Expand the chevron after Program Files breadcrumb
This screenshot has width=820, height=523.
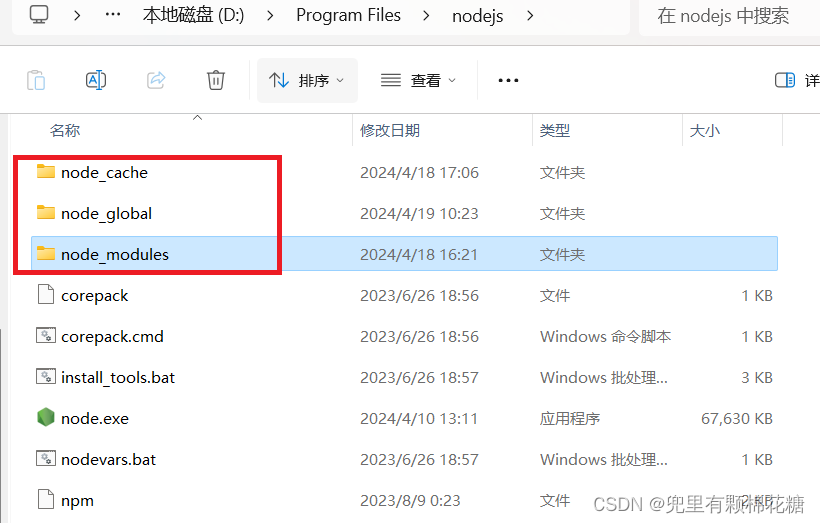coord(426,16)
